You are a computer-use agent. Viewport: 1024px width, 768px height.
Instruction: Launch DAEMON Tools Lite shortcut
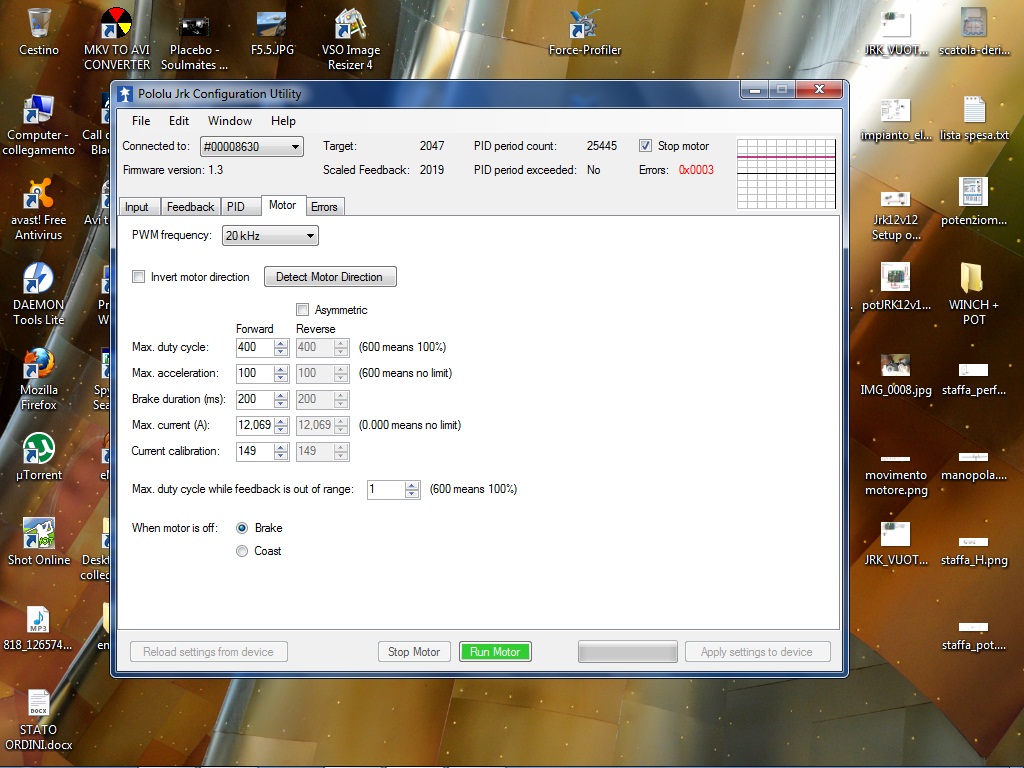[39, 294]
